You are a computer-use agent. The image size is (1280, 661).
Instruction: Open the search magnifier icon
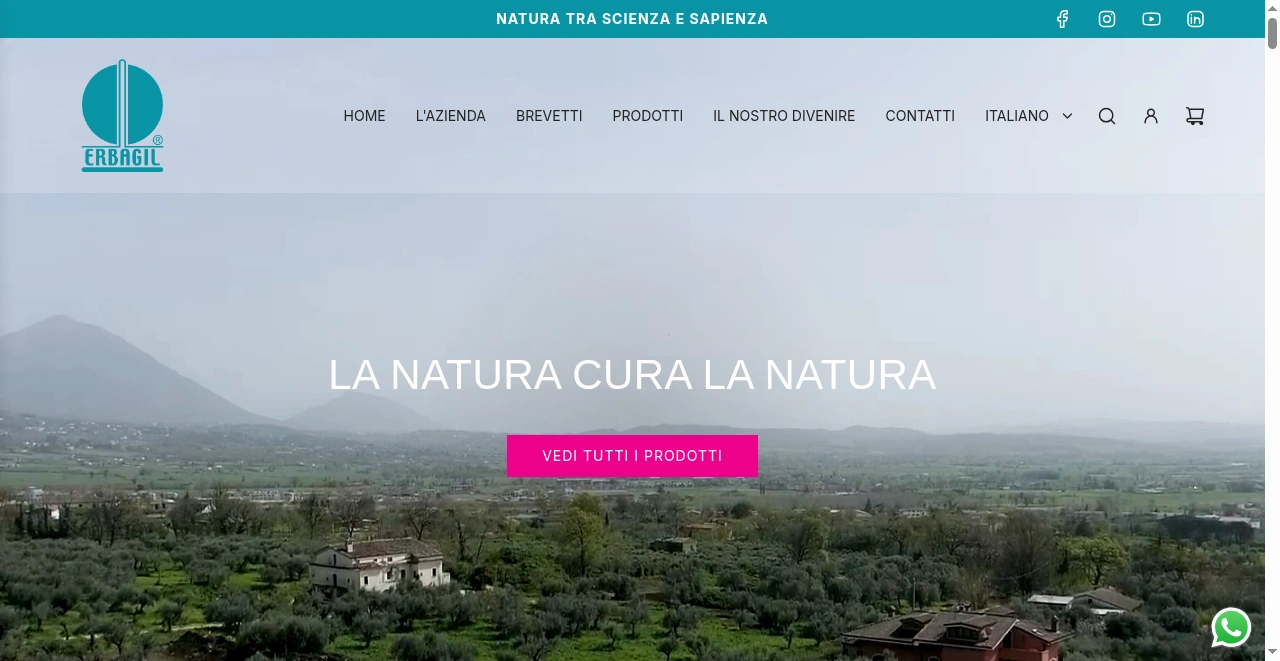coord(1107,116)
